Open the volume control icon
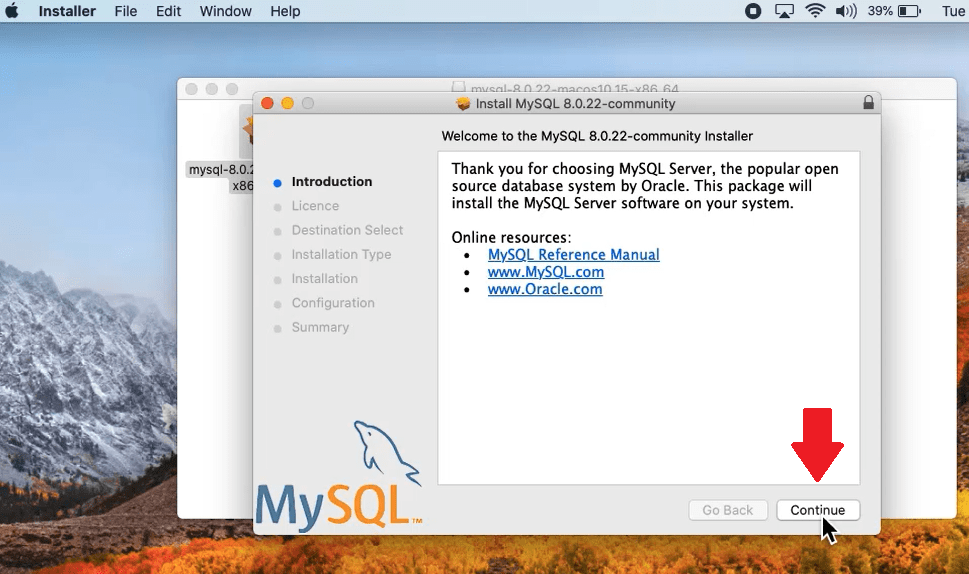Screen dimensions: 969x574 click(846, 11)
